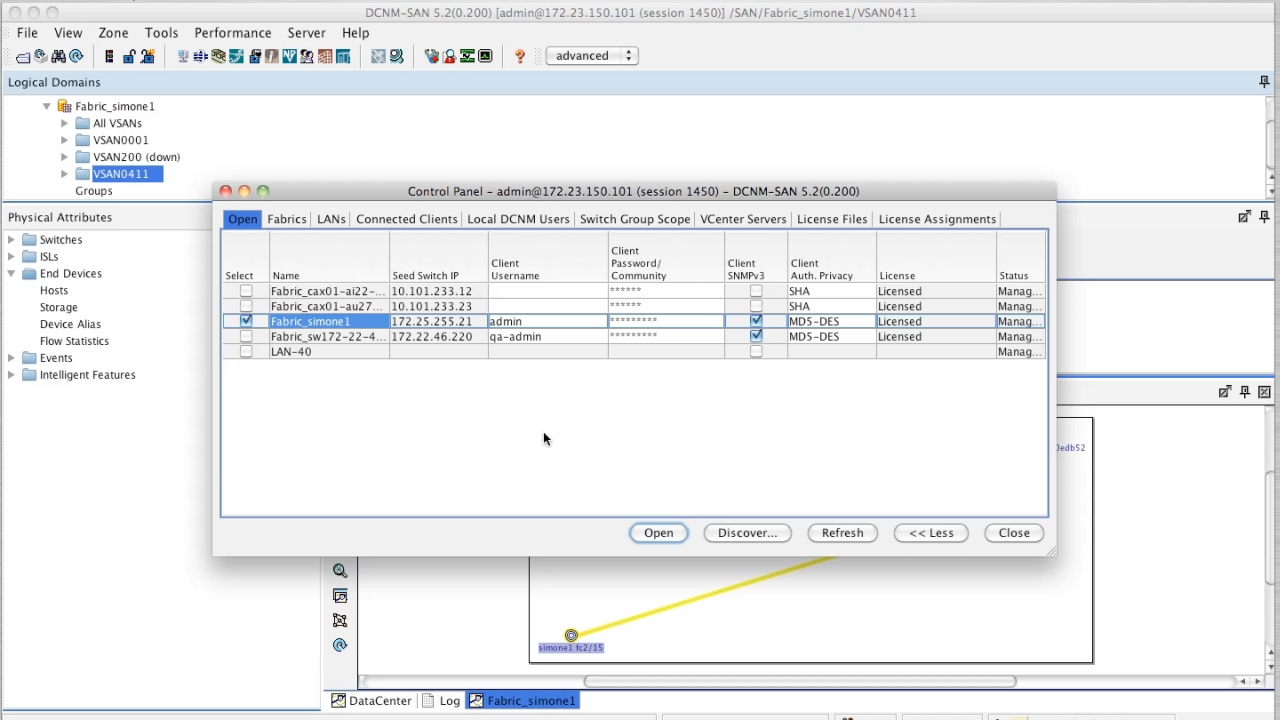Click the blue-and-yellow link toolbar icon
The width and height of the screenshot is (1280, 720).
pos(200,56)
